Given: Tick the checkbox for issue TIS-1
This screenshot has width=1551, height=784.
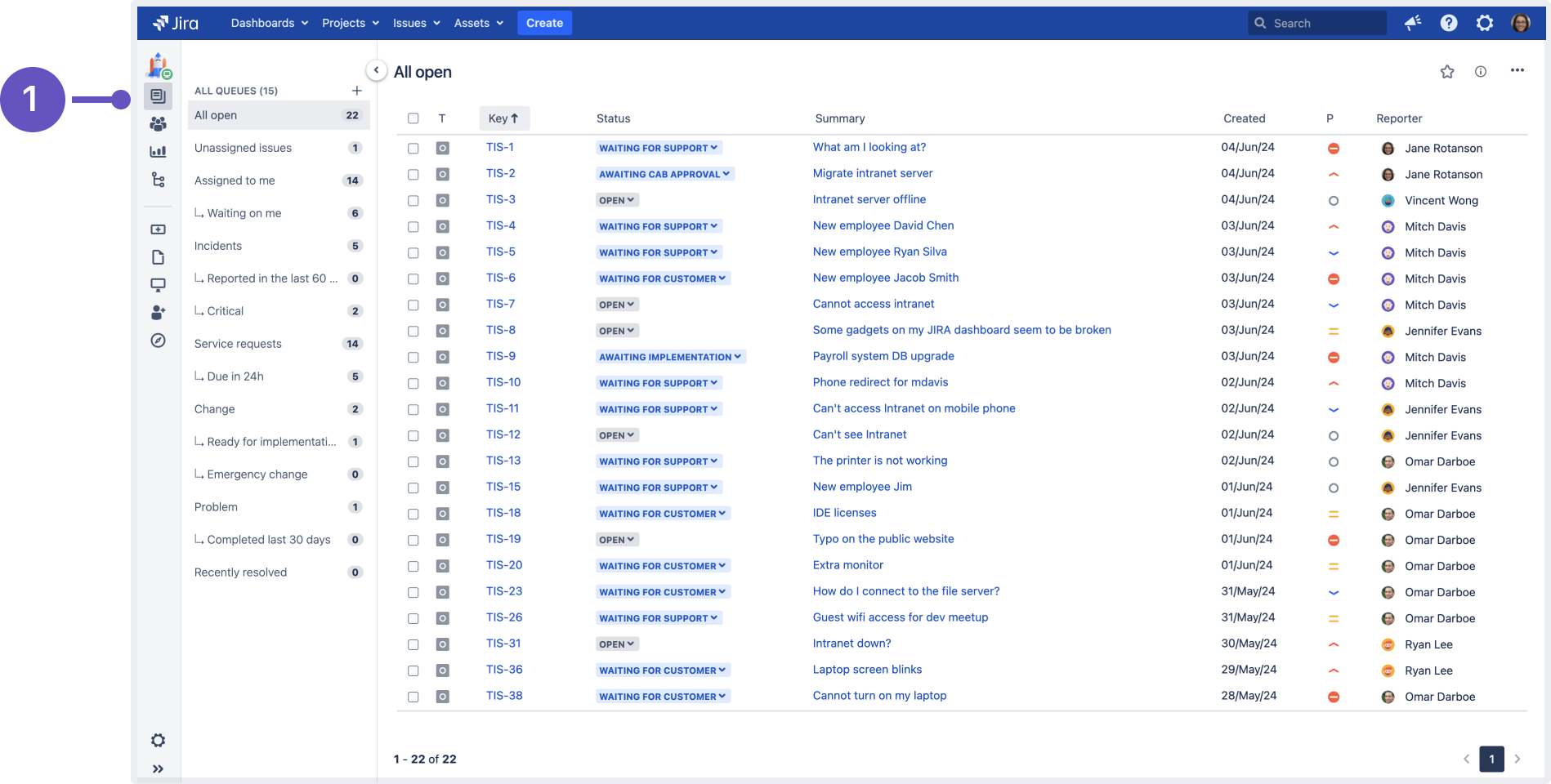Looking at the screenshot, I should [413, 149].
